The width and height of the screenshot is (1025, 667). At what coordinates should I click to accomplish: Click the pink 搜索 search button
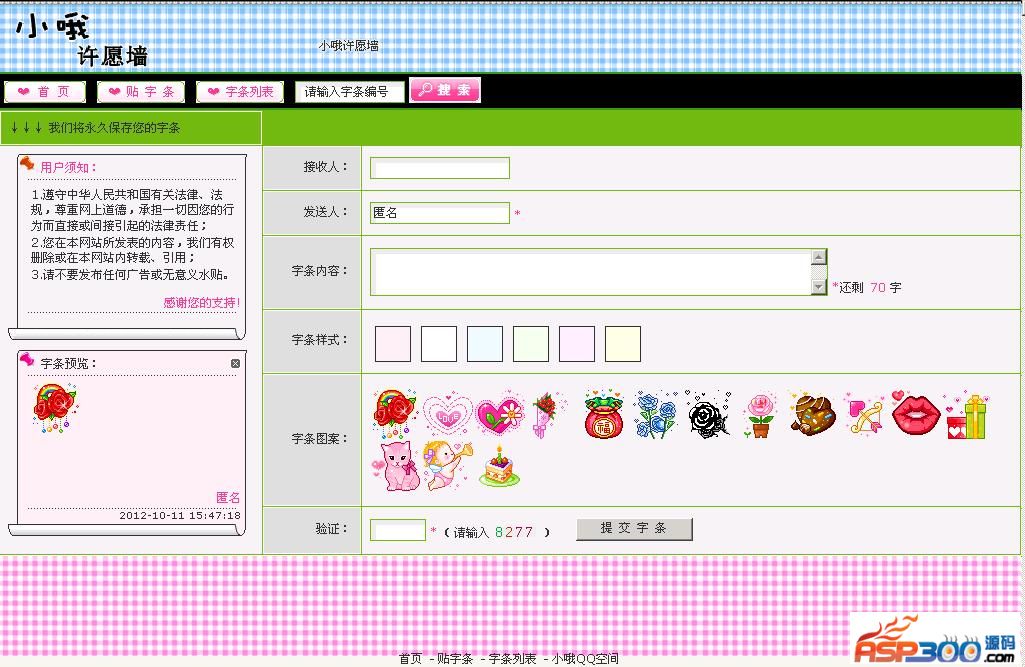point(445,90)
